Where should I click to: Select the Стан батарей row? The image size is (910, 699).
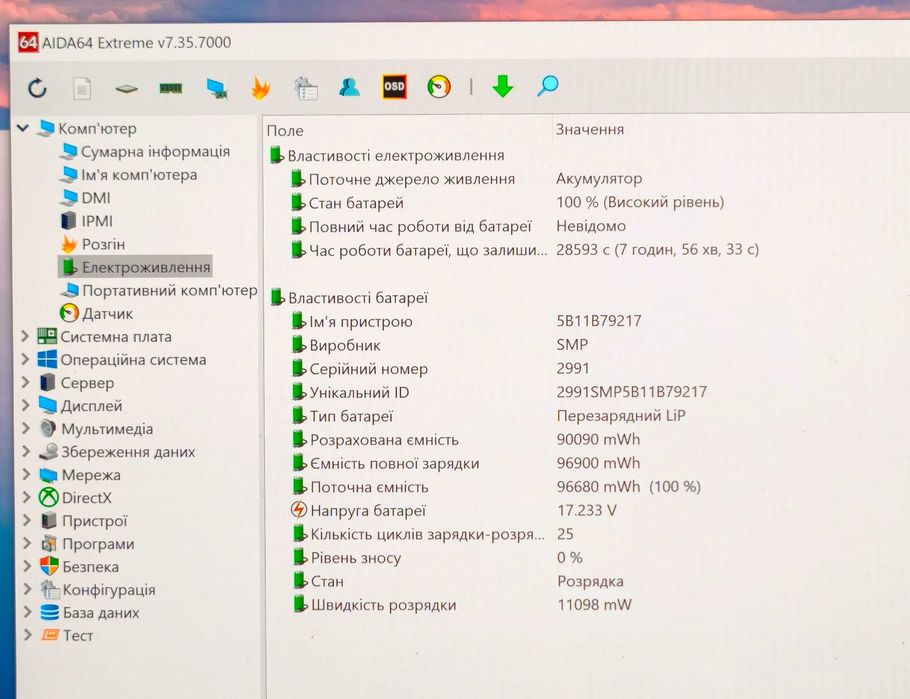tap(507, 203)
